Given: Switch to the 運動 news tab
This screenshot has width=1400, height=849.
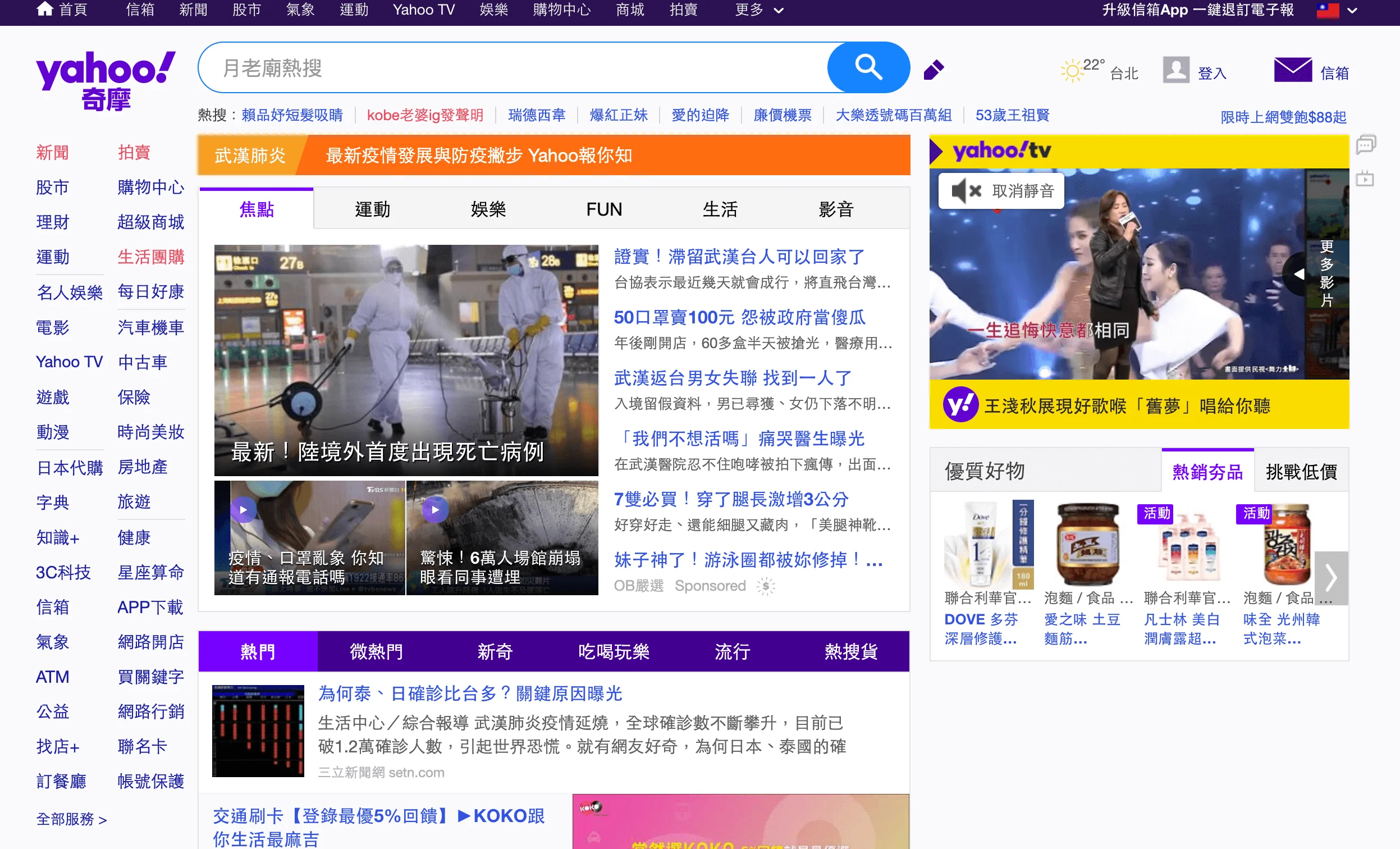Looking at the screenshot, I should click(372, 209).
